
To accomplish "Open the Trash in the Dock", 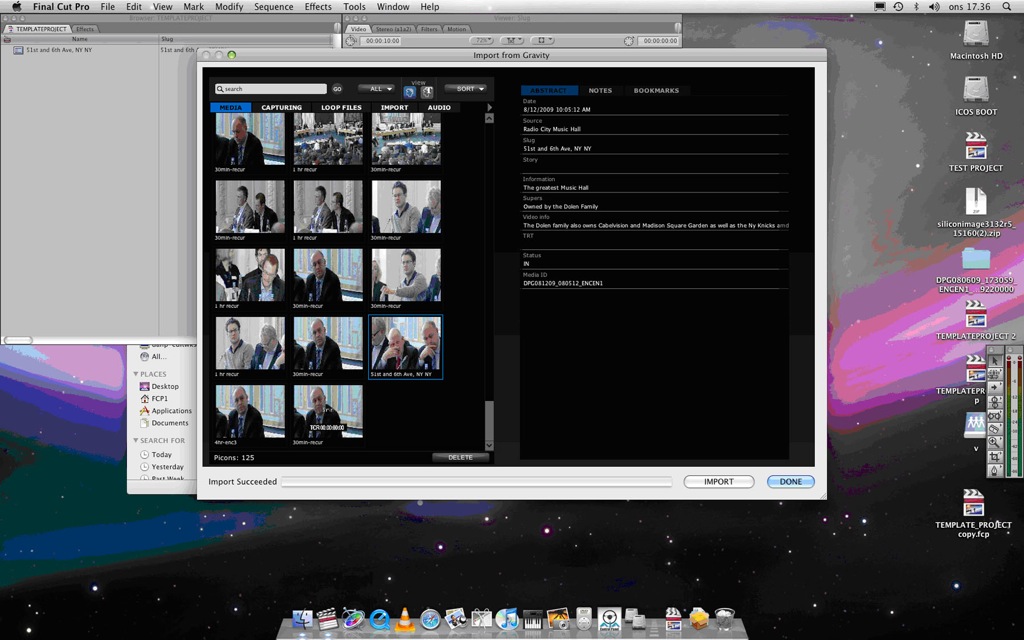I will [724, 618].
